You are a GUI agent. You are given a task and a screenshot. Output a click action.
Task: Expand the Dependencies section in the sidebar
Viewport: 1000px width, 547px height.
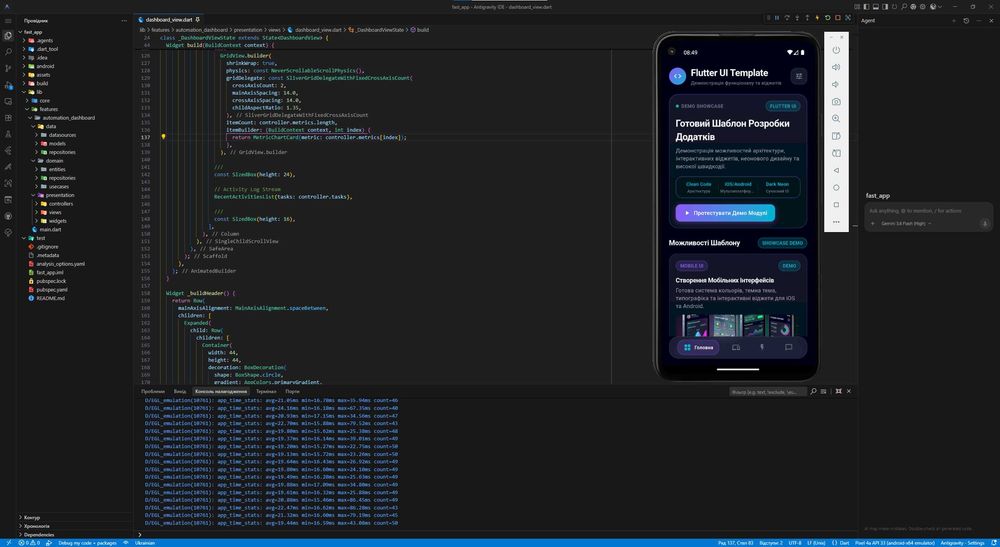coord(39,534)
